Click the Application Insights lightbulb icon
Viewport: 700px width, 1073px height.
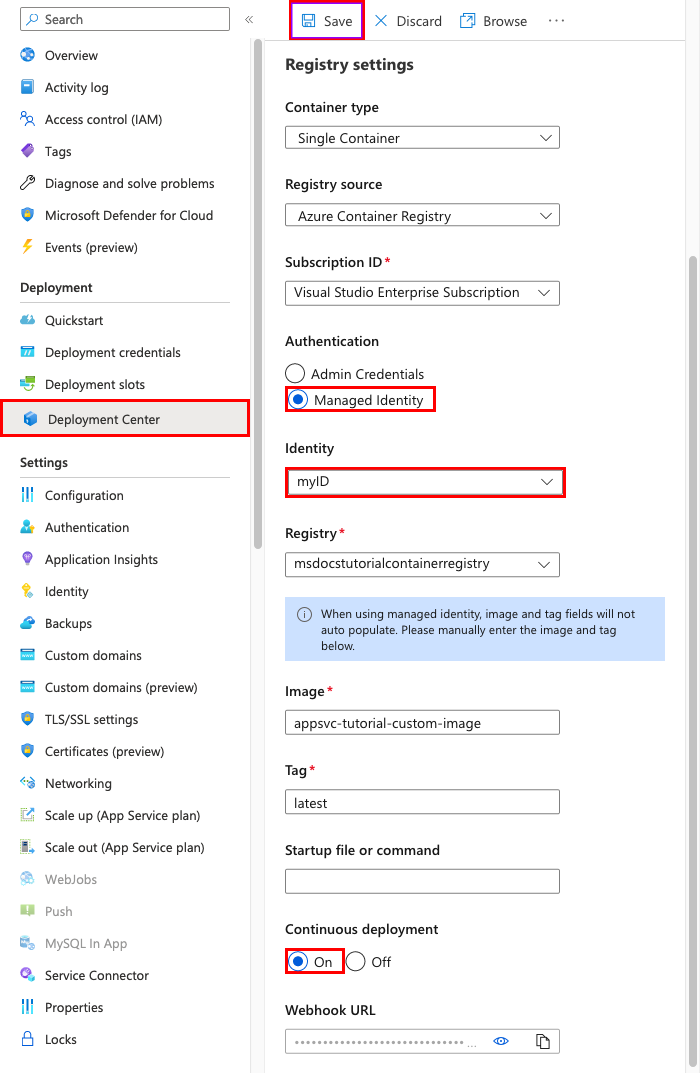point(28,559)
